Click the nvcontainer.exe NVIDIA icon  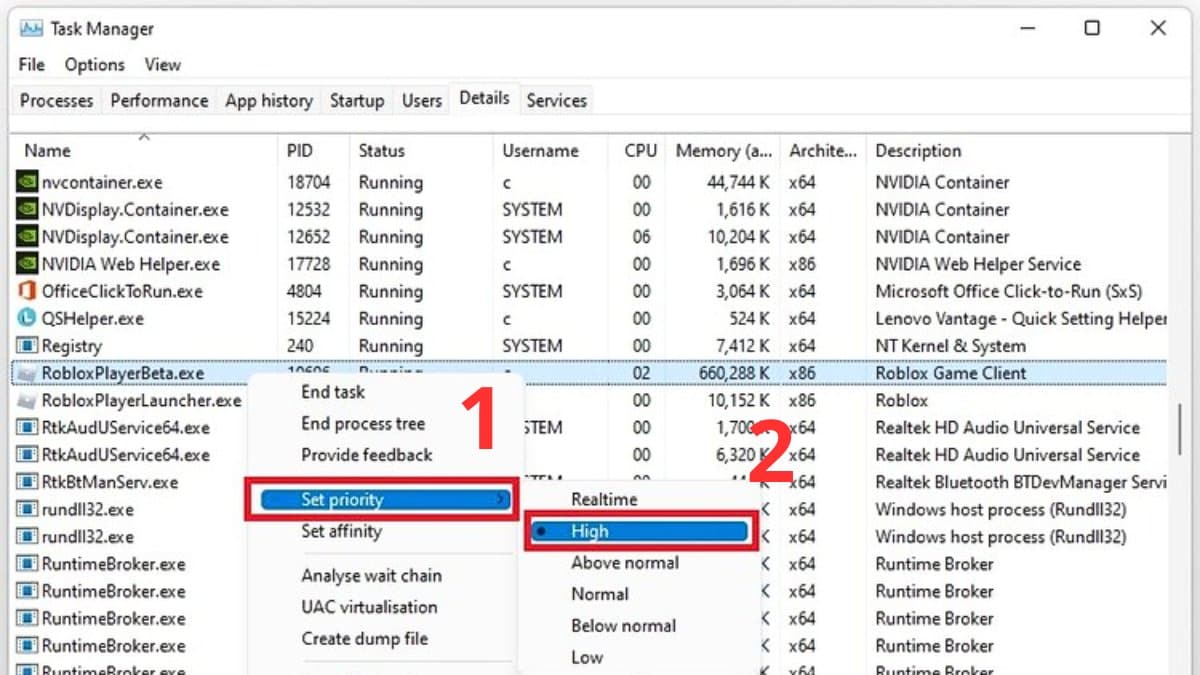click(x=27, y=182)
